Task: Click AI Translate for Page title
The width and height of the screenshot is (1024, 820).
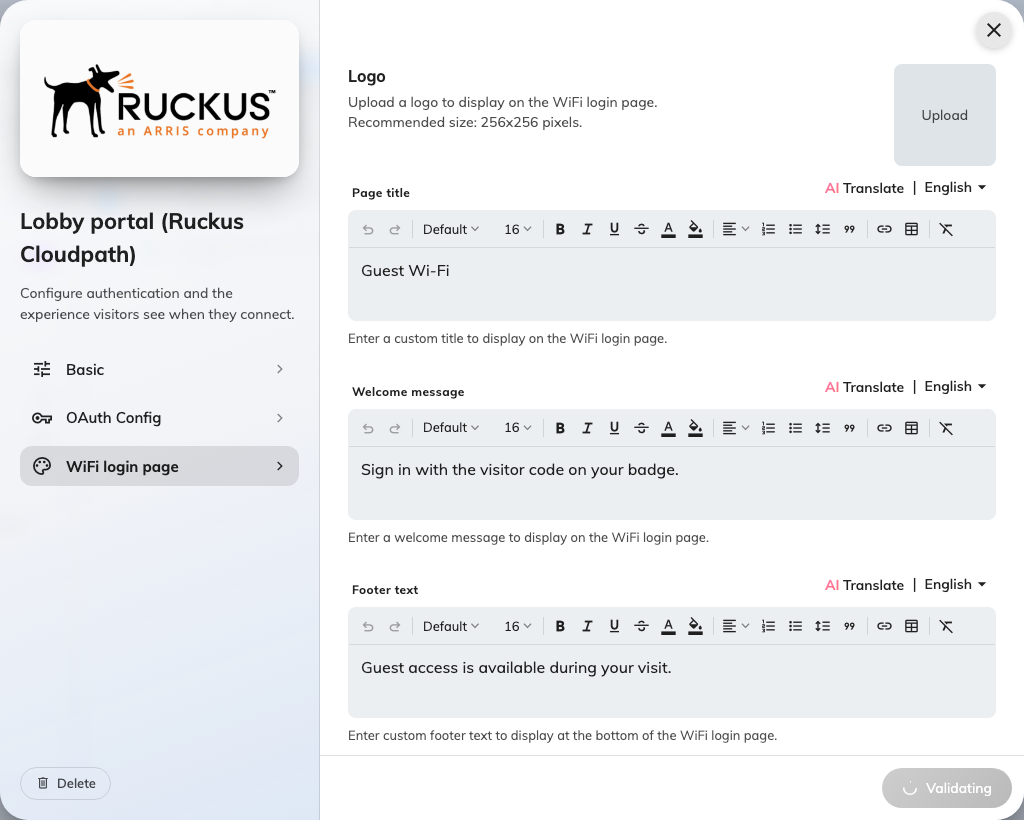Action: click(x=864, y=188)
